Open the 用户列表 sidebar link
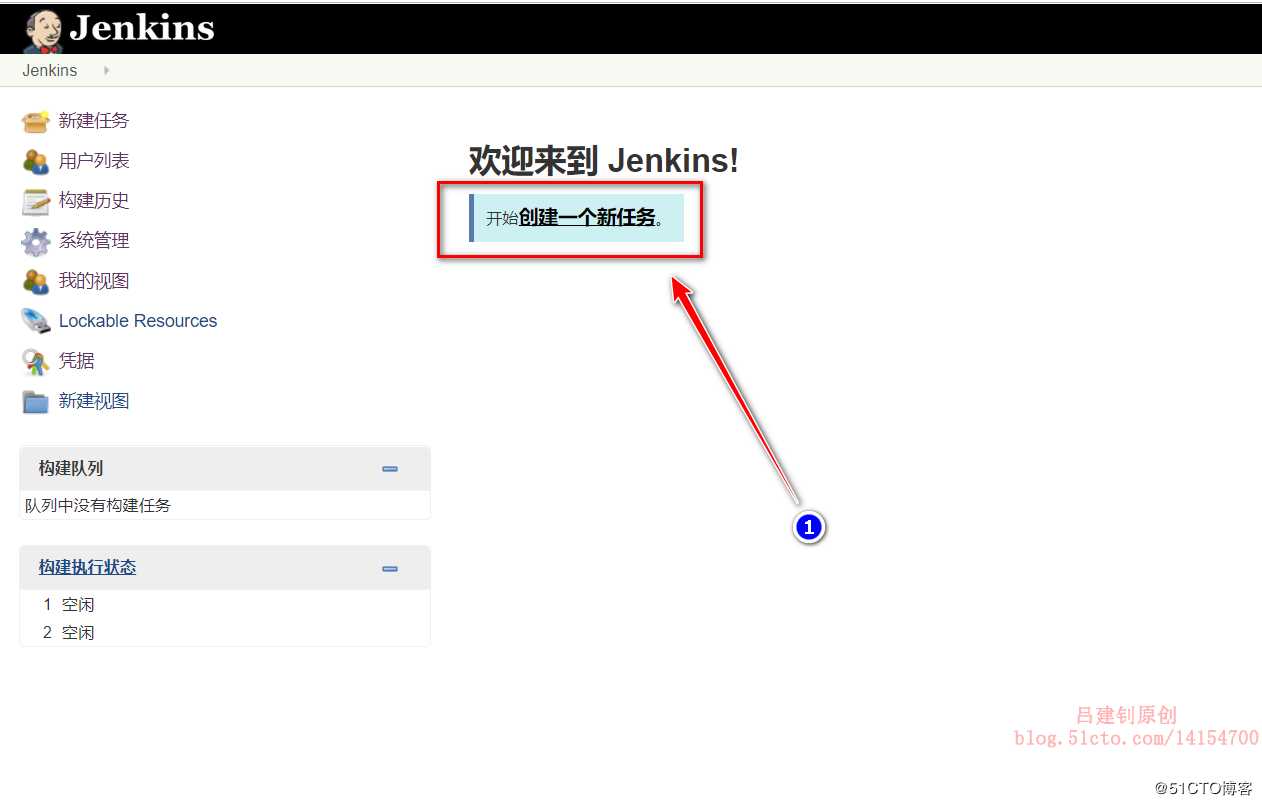 tap(94, 161)
